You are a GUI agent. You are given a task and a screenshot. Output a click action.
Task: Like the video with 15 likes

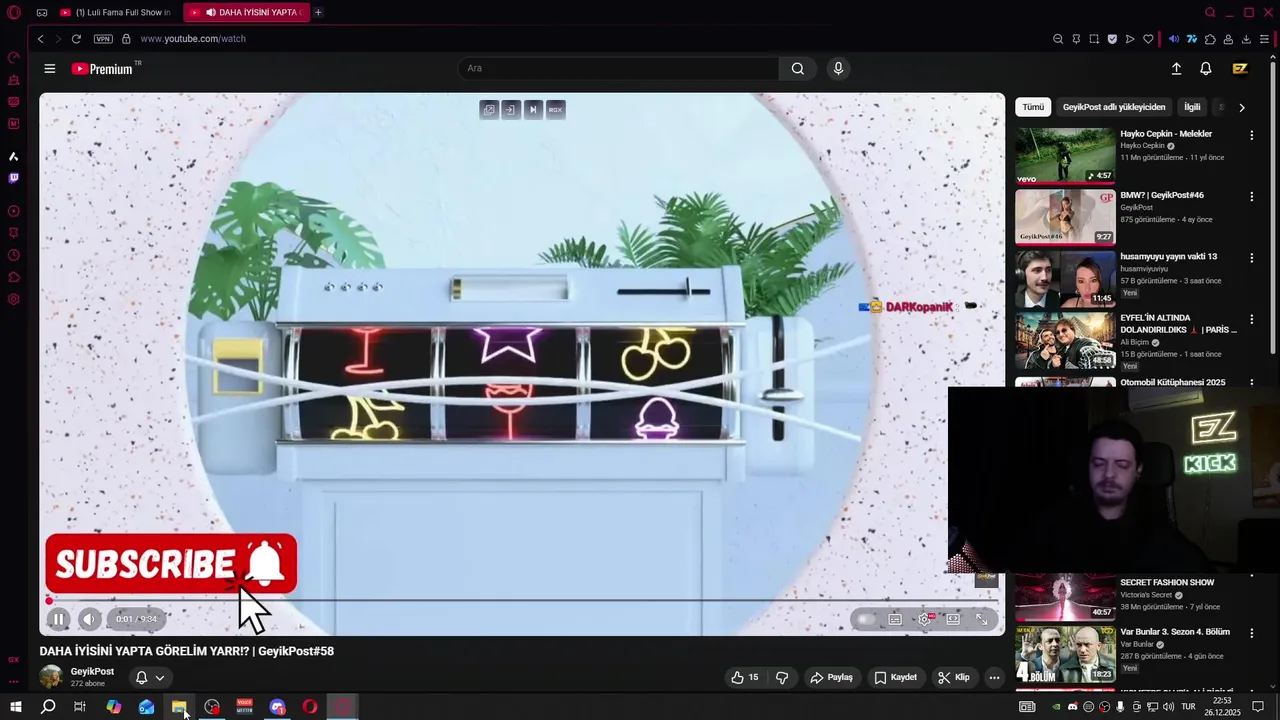744,677
